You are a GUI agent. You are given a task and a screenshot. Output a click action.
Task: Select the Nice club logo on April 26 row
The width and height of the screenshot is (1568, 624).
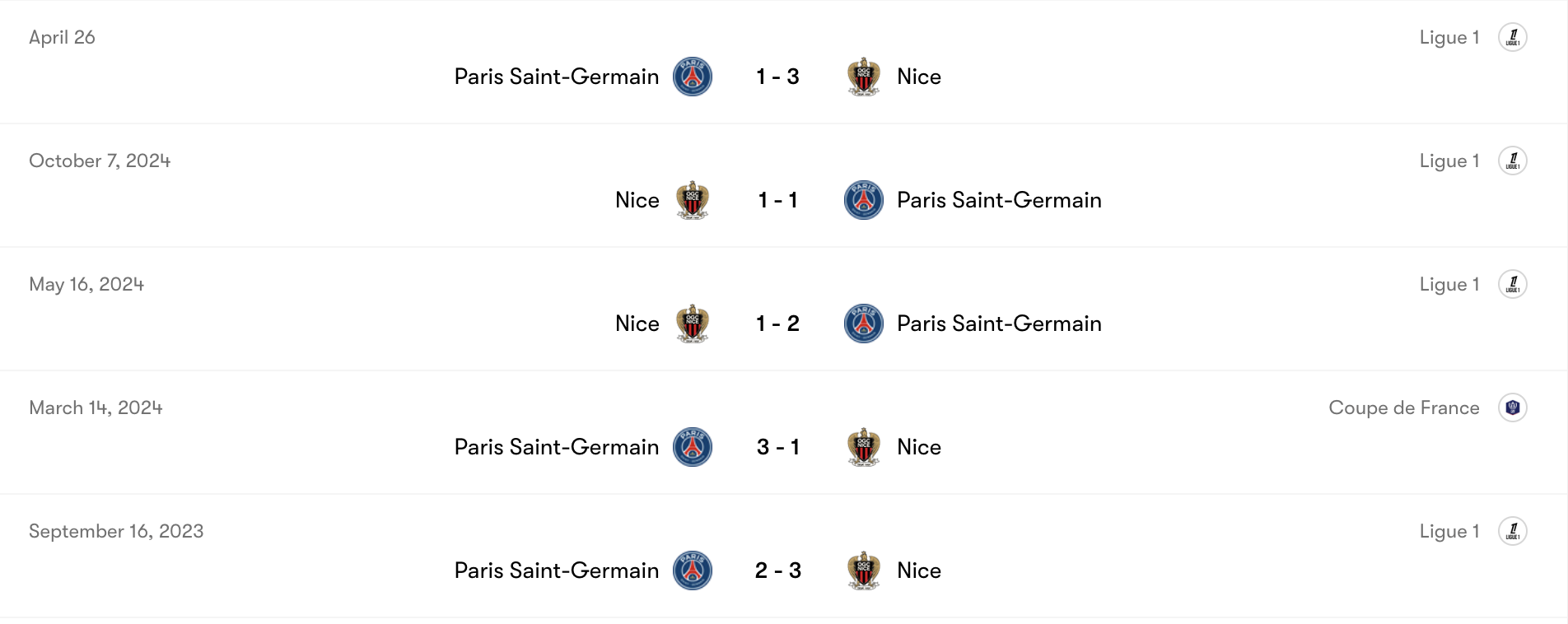(863, 76)
